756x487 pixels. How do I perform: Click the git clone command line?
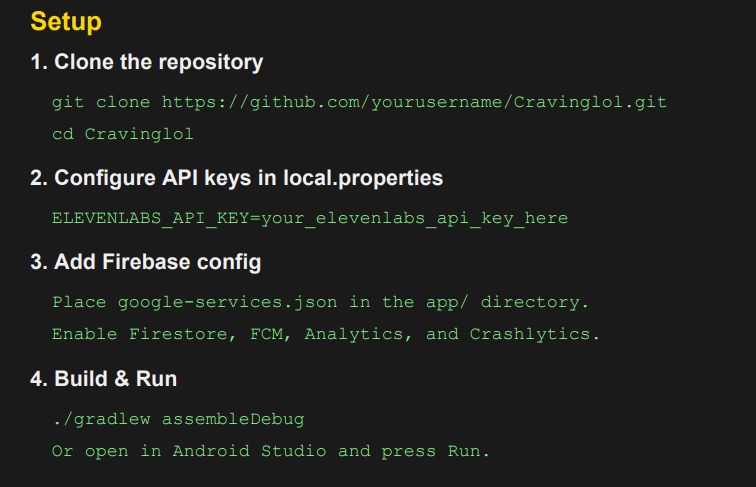359,102
